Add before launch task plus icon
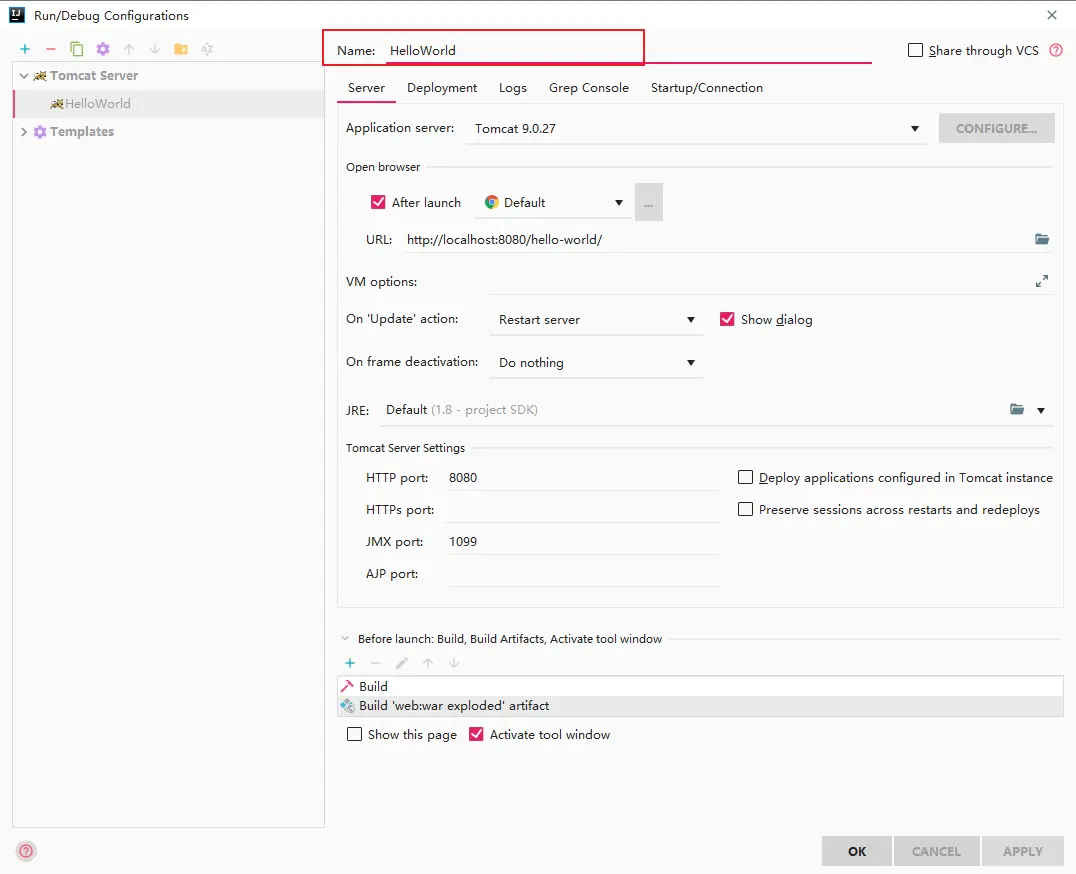This screenshot has width=1076, height=874. [x=350, y=663]
